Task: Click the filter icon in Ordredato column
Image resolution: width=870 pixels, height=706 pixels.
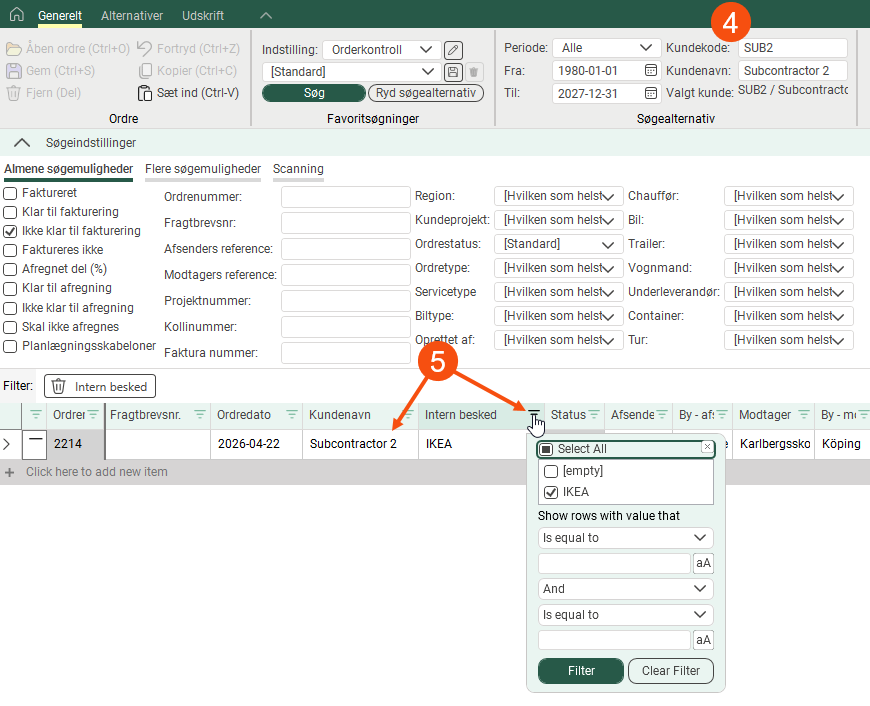Action: pos(292,415)
